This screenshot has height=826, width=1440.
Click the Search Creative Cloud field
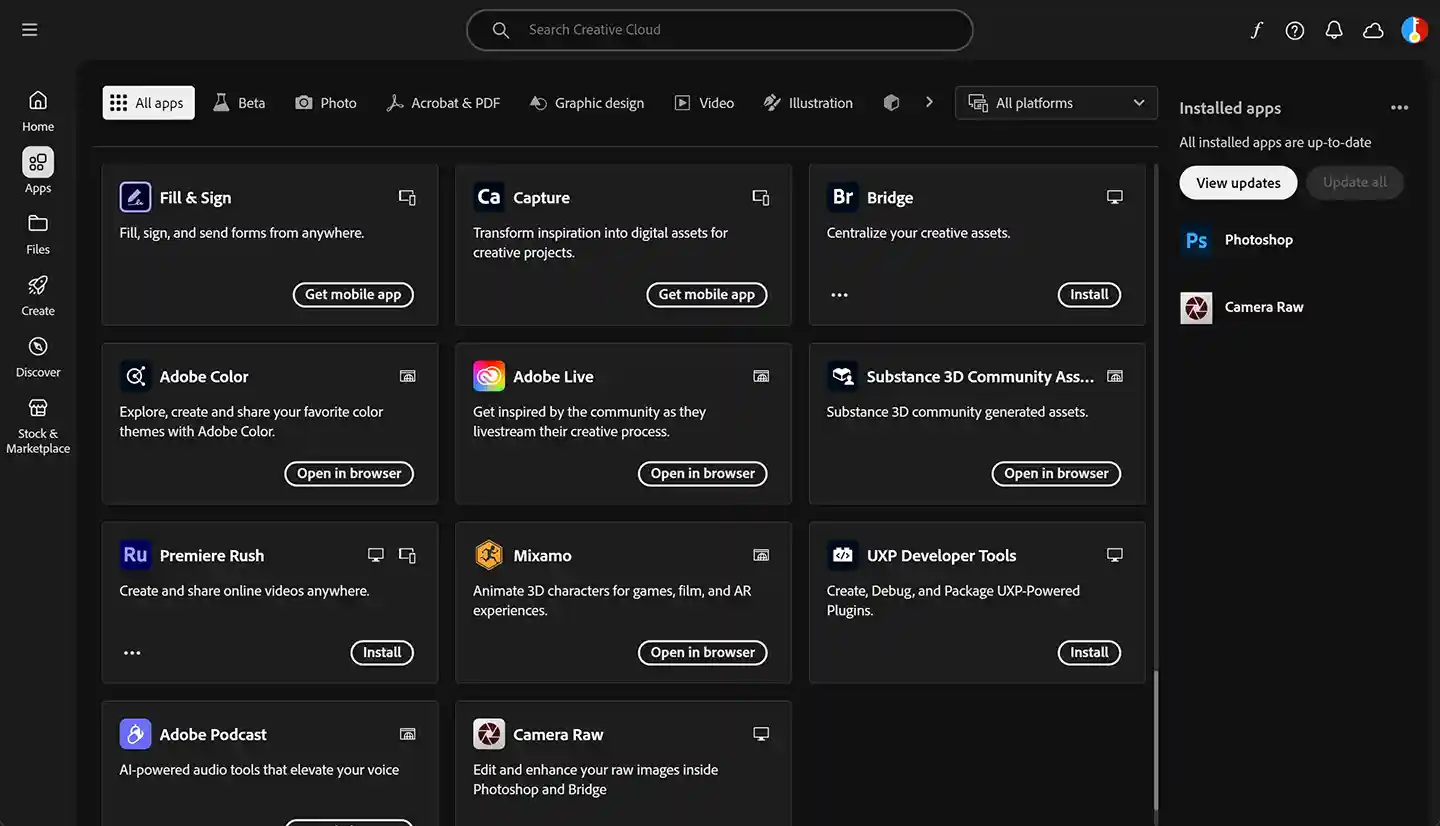pyautogui.click(x=720, y=30)
